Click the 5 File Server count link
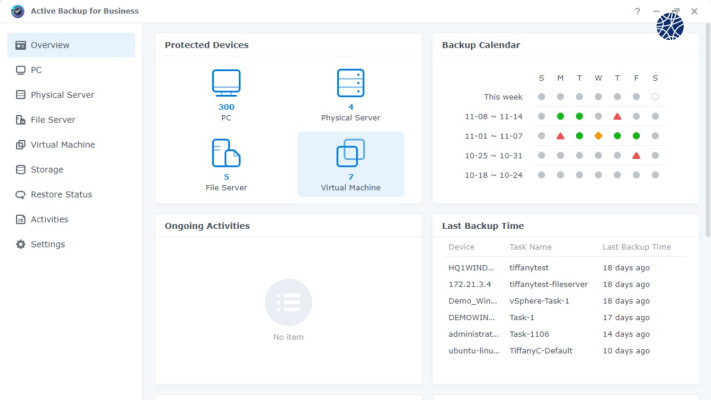The width and height of the screenshot is (711, 400). 226,177
